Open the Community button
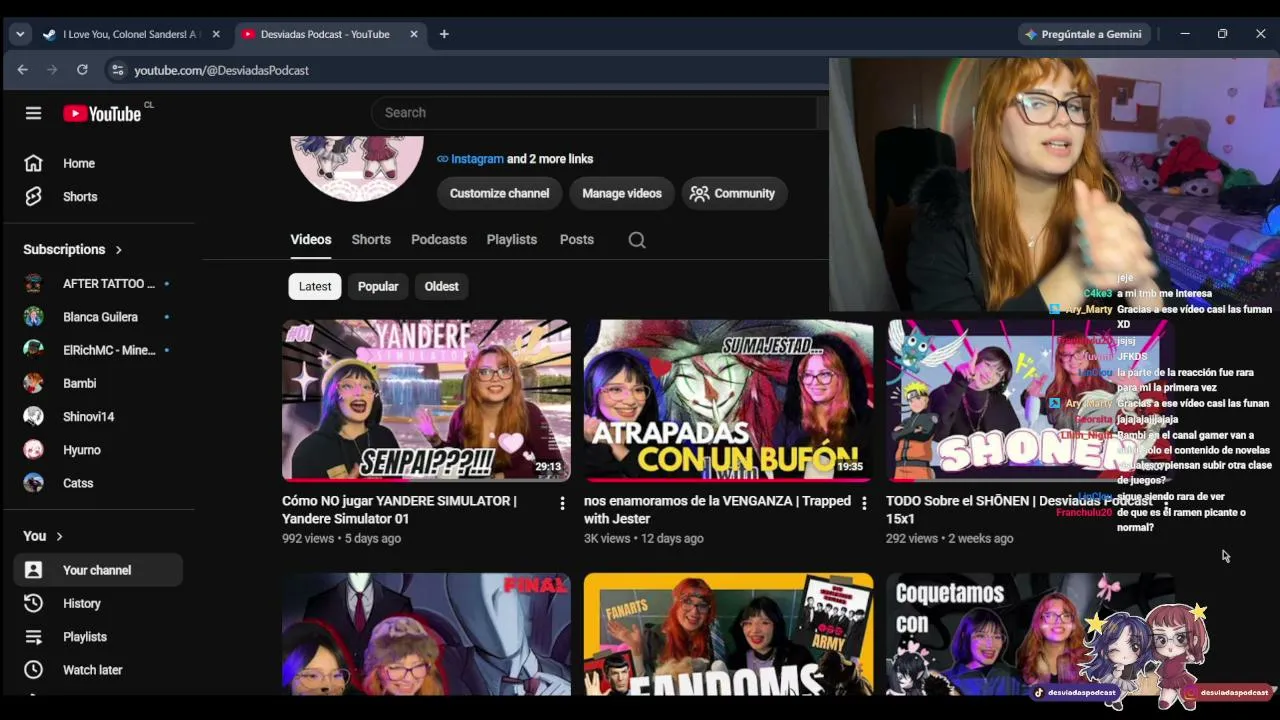 [x=735, y=193]
